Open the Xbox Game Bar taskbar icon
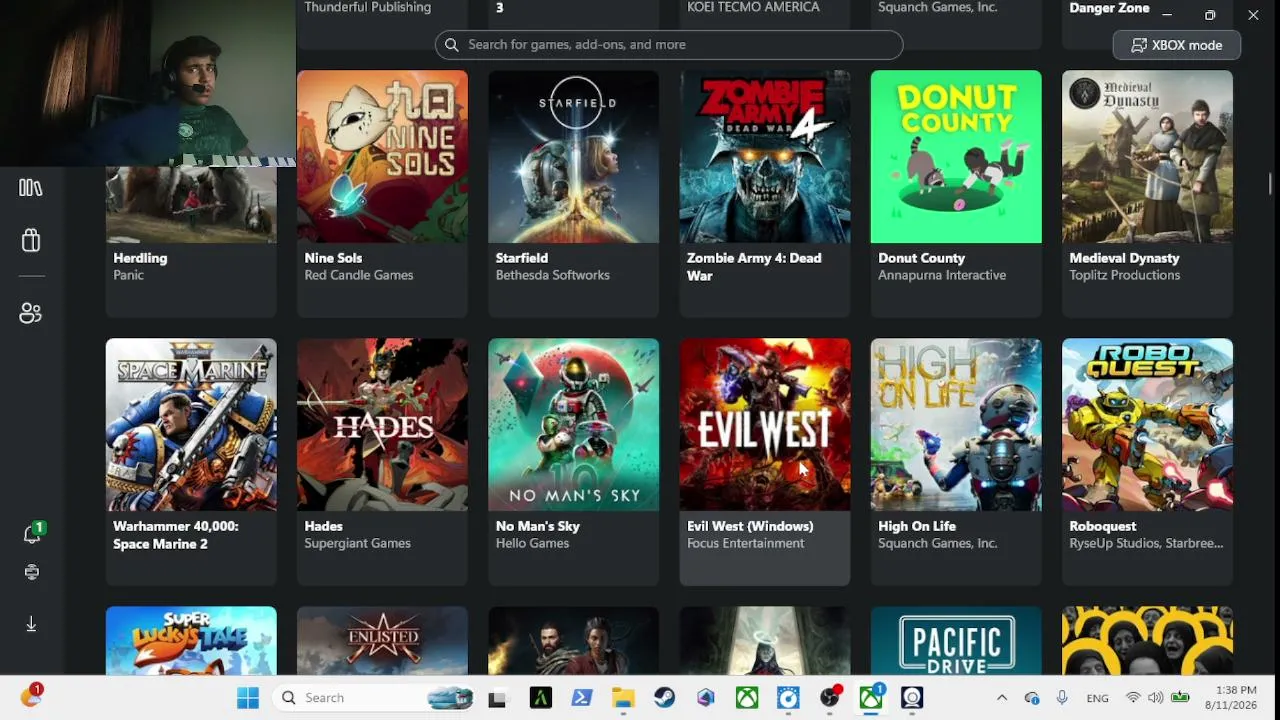The image size is (1280, 720). (x=747, y=698)
